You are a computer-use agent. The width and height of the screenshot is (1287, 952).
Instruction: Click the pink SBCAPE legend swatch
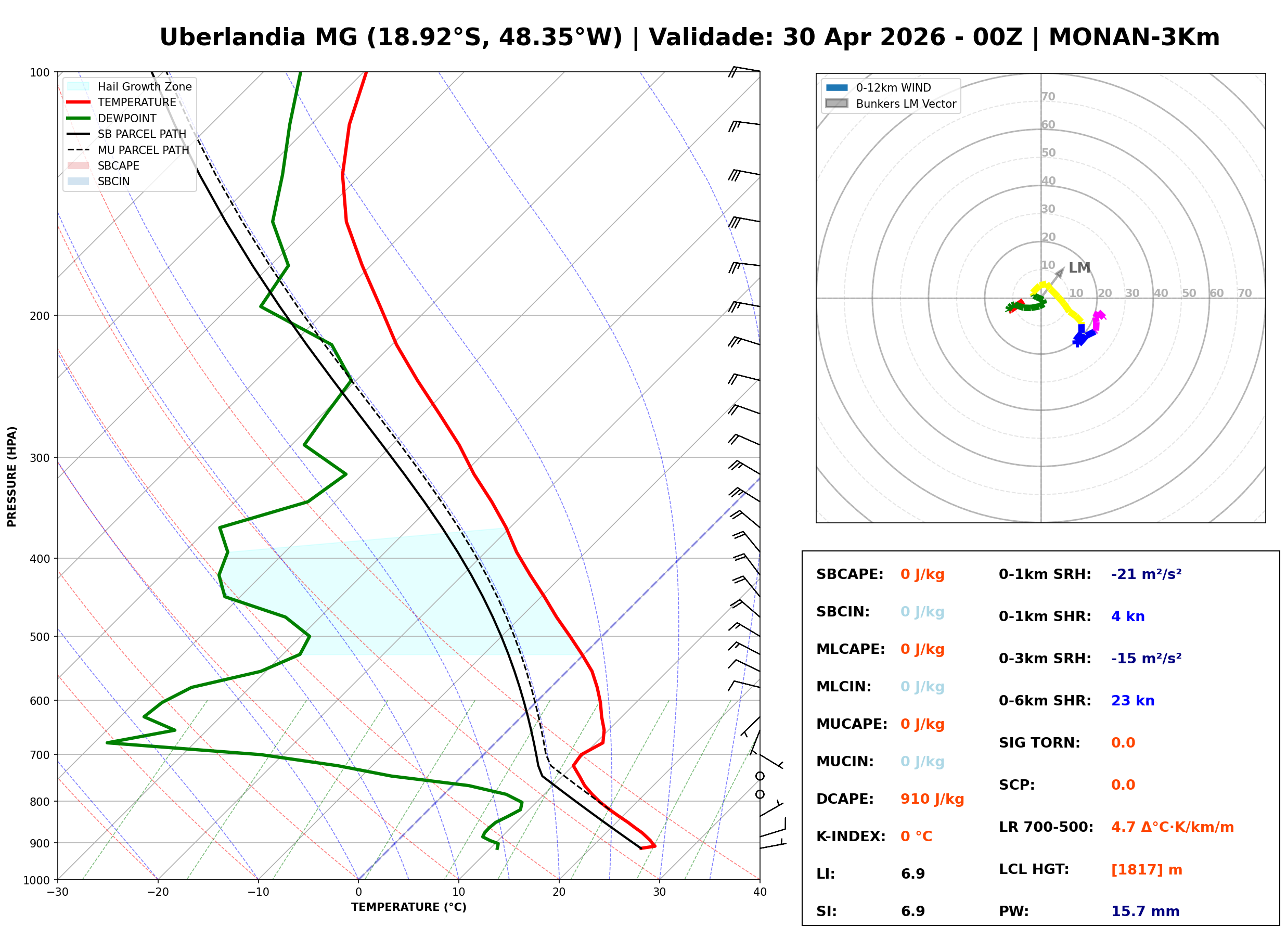coord(79,165)
